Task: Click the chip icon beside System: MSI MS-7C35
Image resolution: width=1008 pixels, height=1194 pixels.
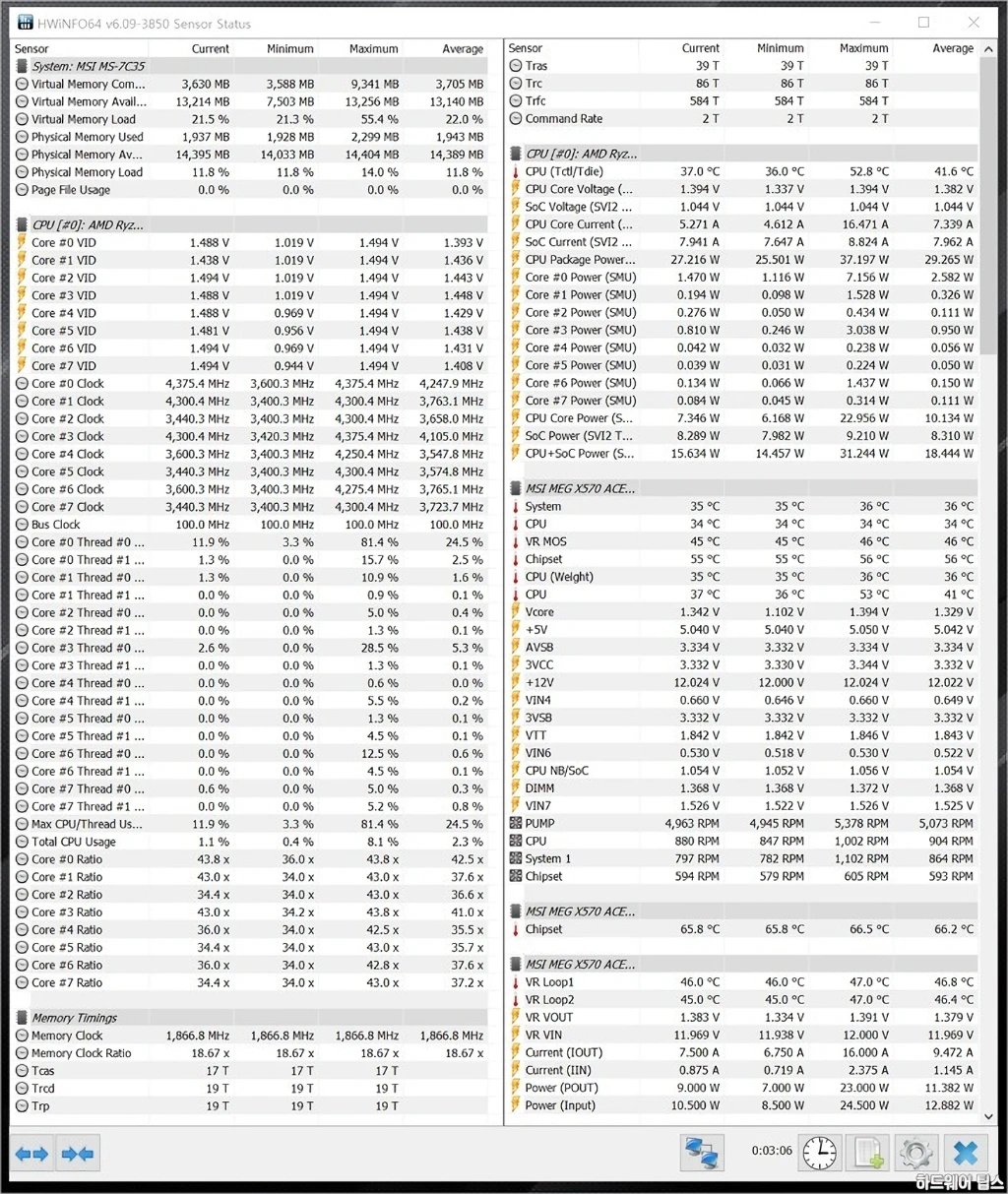Action: [x=23, y=67]
